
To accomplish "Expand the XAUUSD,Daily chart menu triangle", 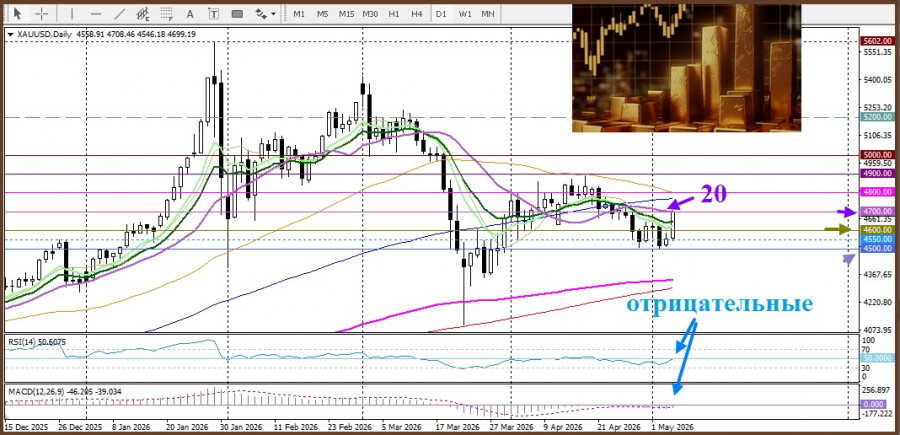I will coord(10,34).
